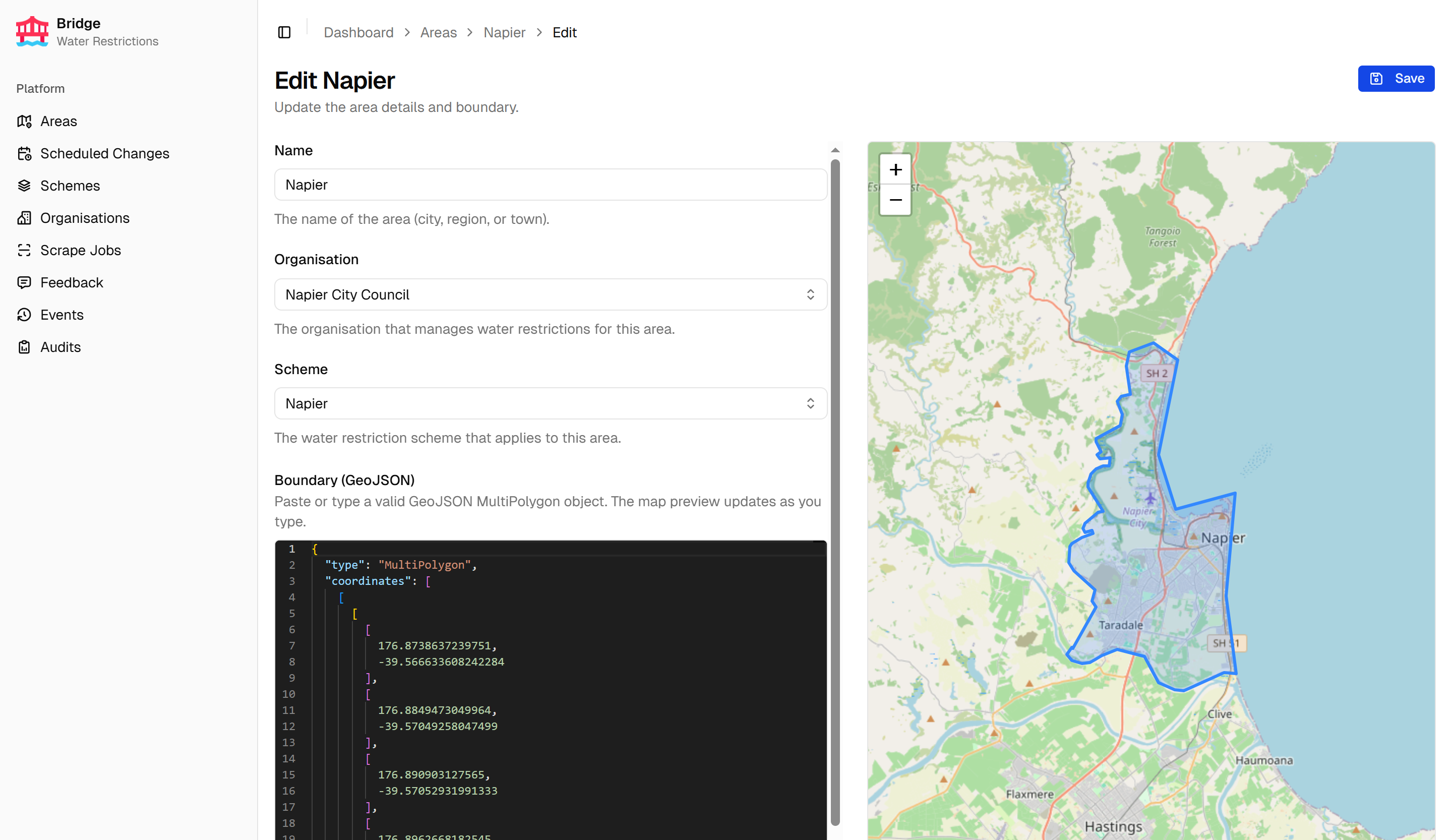Open the Napier breadcrumb link

pos(504,32)
